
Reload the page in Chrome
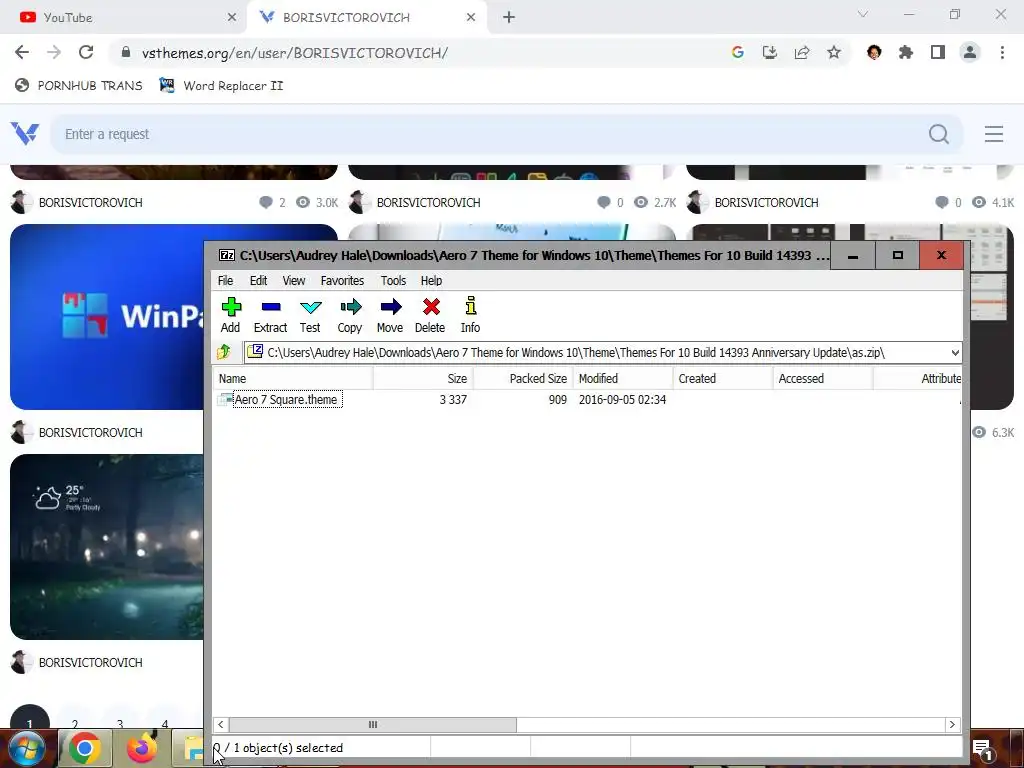tap(86, 53)
